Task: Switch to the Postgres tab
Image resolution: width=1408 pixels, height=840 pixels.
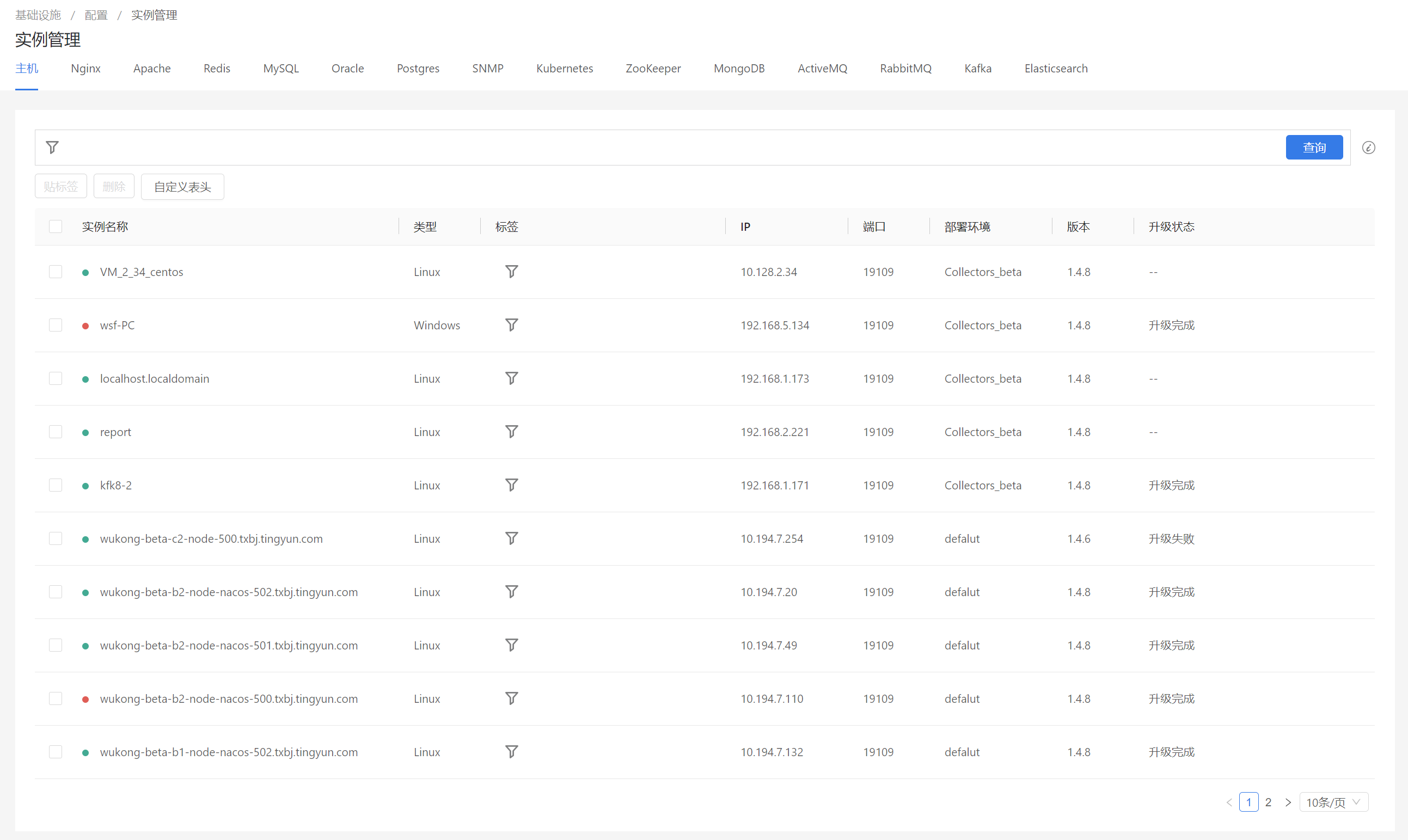Action: coord(418,69)
